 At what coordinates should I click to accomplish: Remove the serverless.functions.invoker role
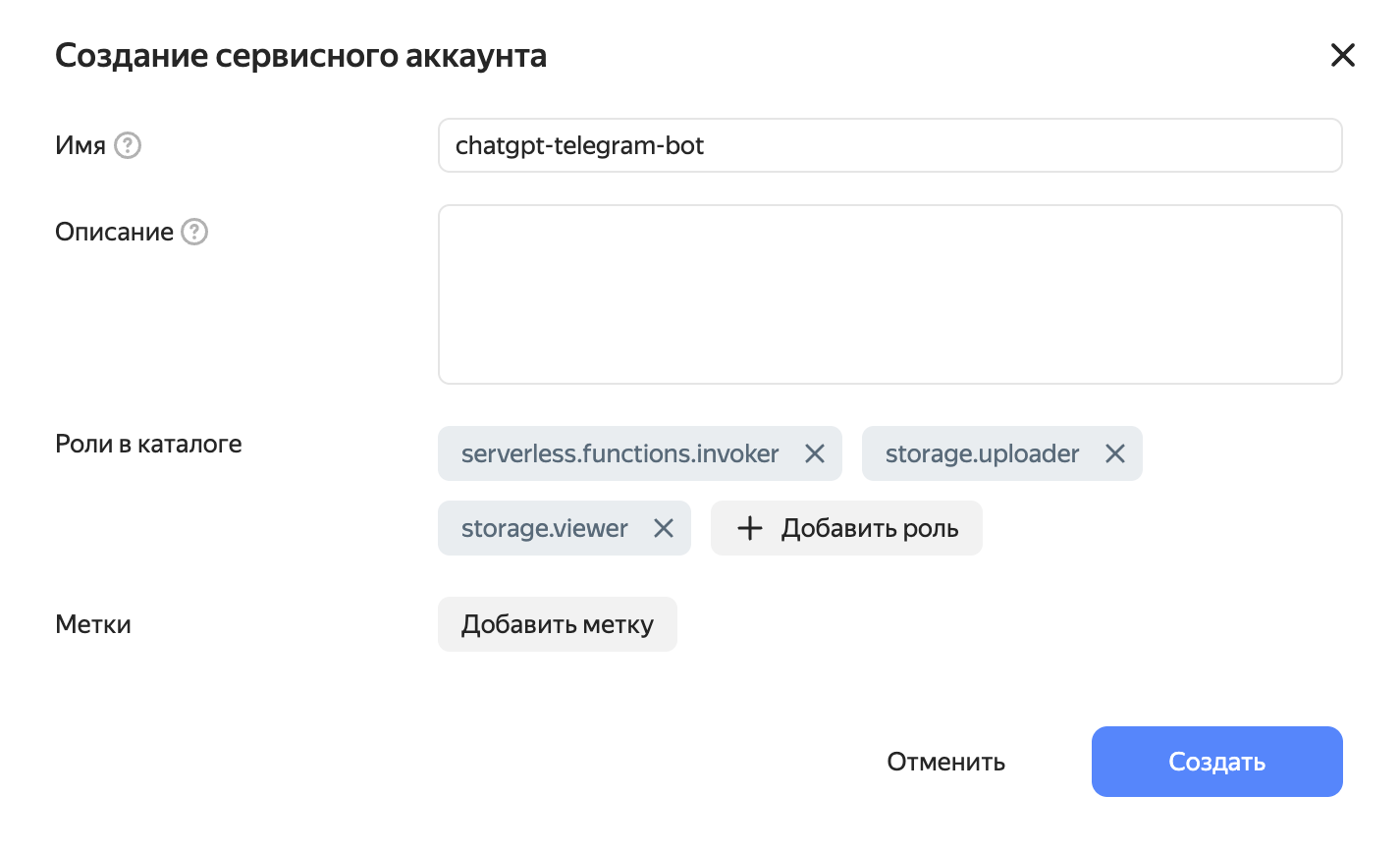[x=815, y=453]
